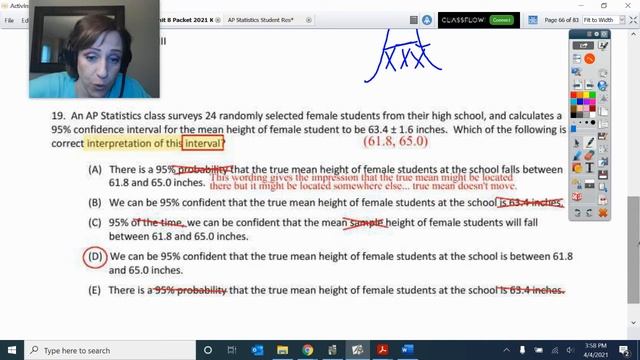Open the Windows Start menu
Viewport: 640px width, 360px height.
[x=12, y=350]
